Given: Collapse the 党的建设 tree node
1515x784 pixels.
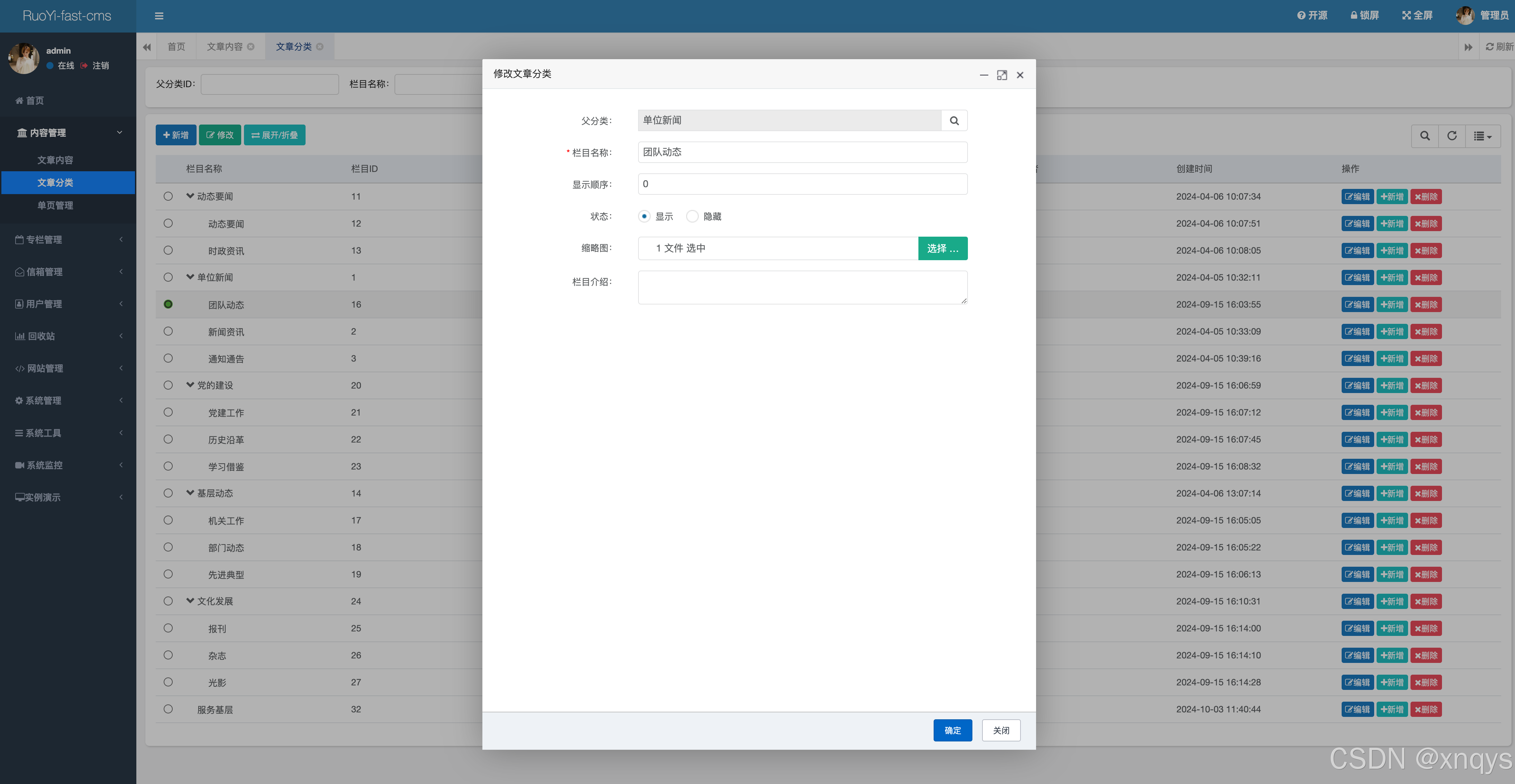Looking at the screenshot, I should [x=190, y=385].
